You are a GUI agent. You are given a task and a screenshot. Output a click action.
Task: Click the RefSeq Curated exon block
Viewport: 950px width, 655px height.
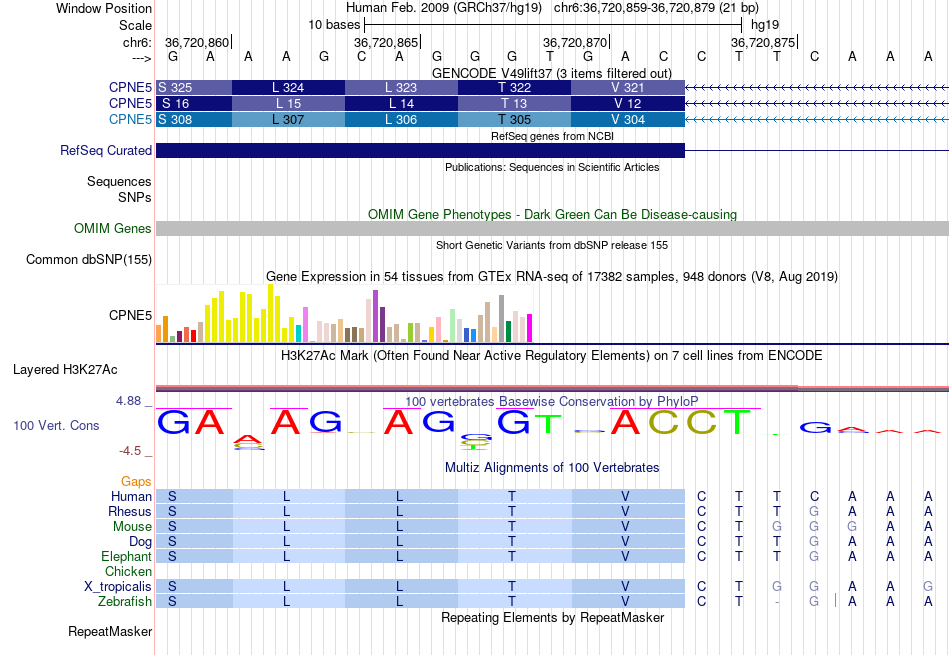420,150
